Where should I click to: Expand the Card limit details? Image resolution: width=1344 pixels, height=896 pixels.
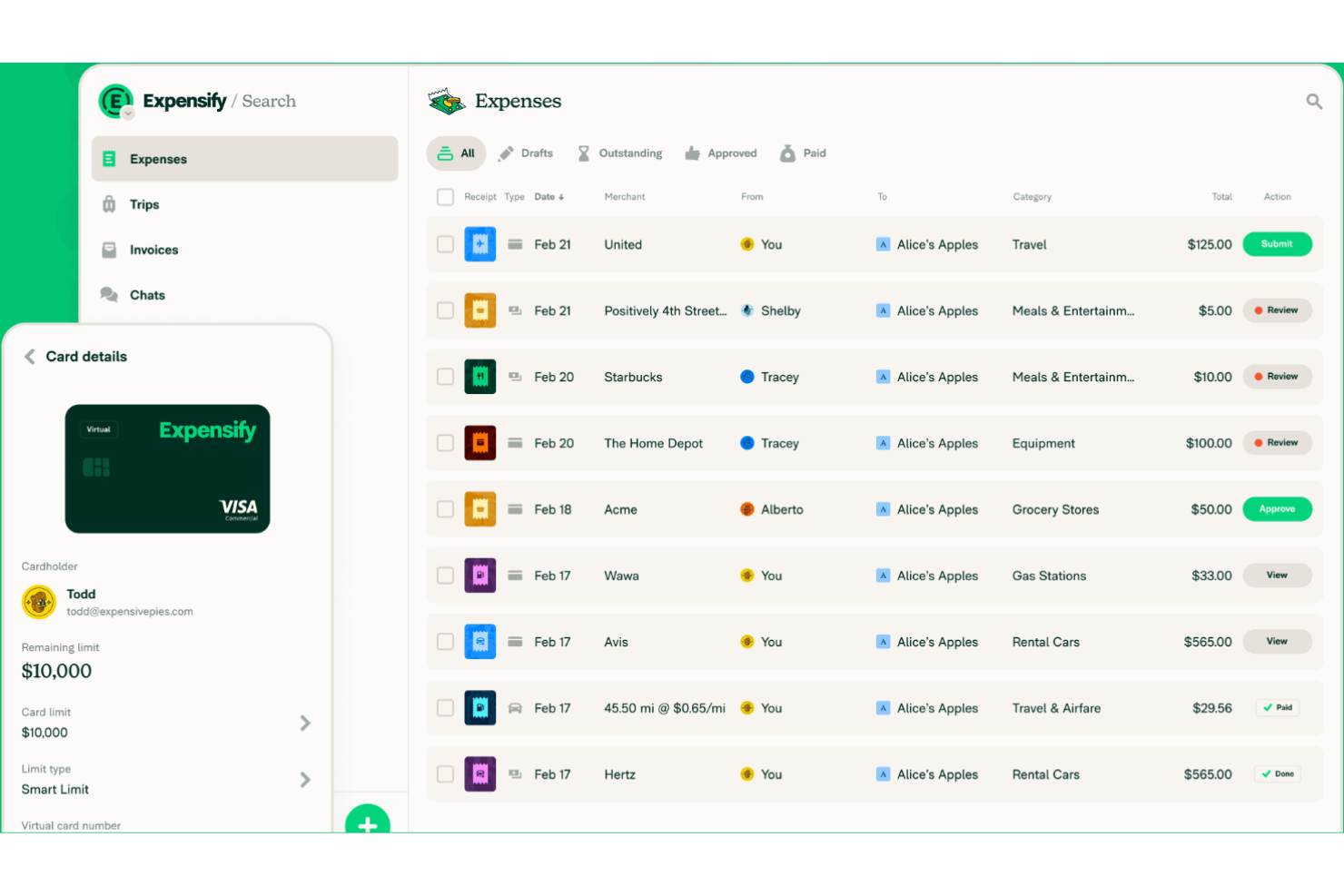(306, 723)
